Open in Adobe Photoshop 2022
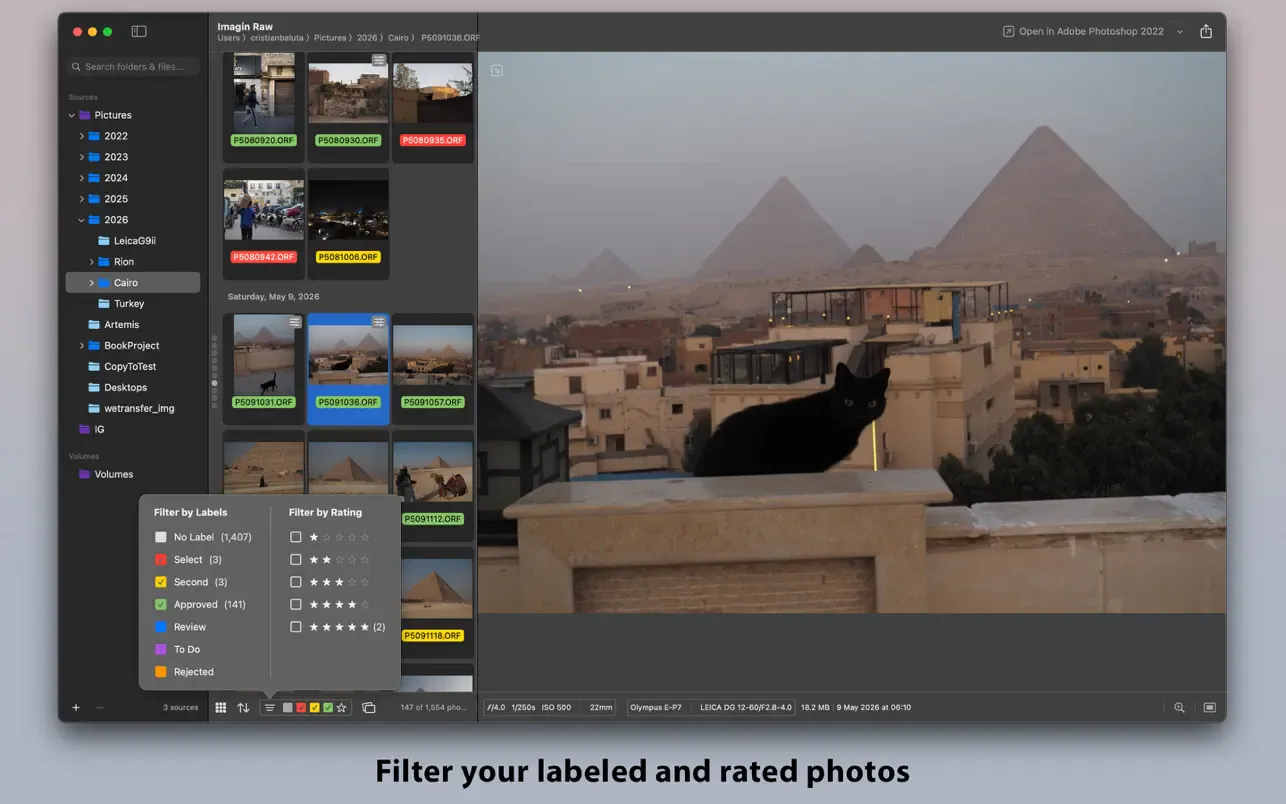 (x=1091, y=31)
